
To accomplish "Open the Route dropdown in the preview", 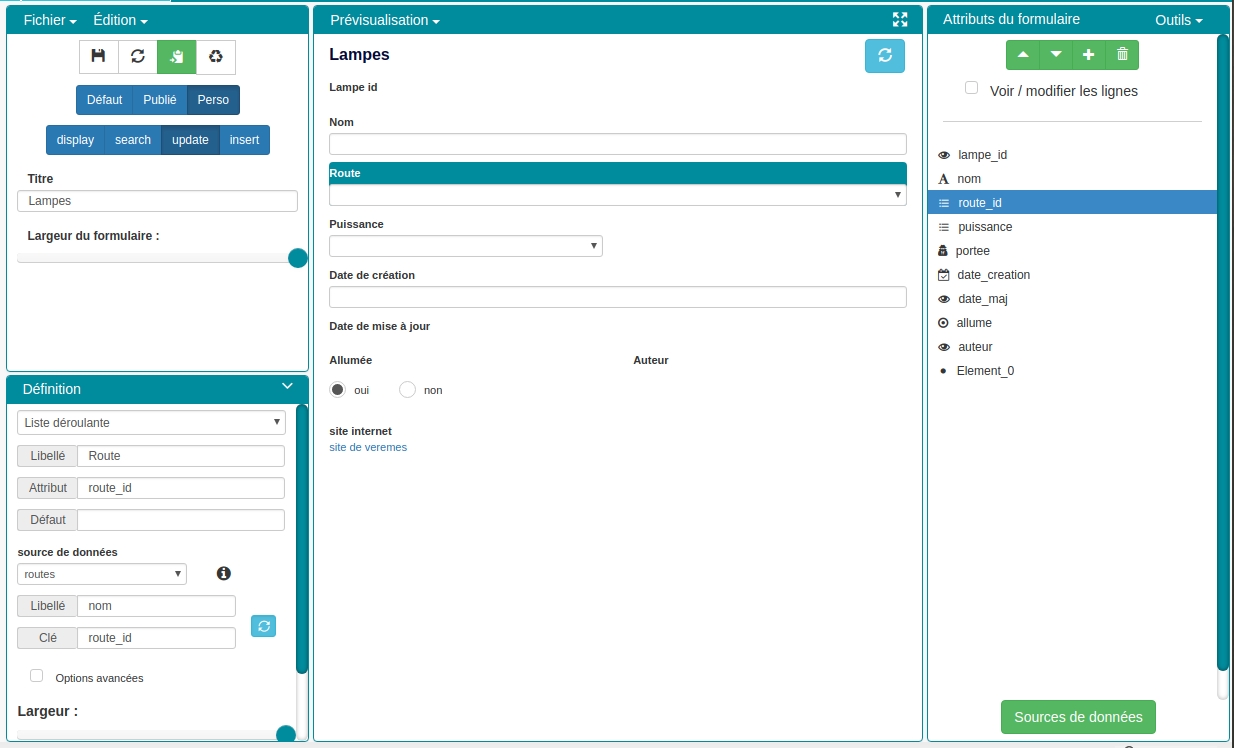I will point(618,195).
